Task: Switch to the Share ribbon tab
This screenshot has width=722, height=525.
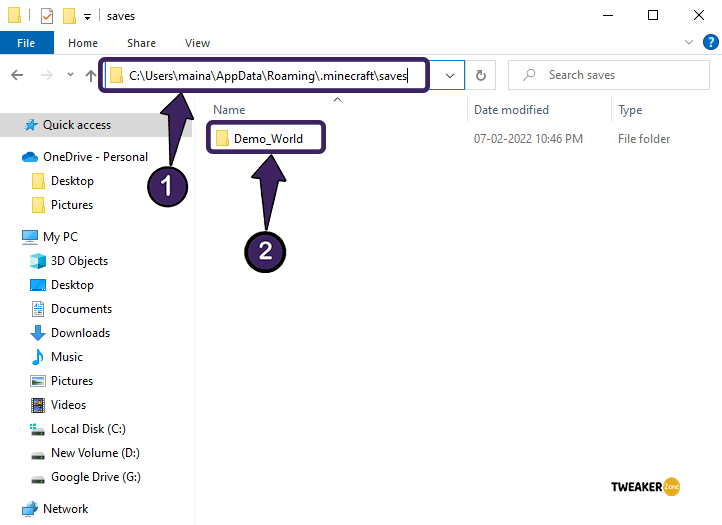Action: point(141,43)
